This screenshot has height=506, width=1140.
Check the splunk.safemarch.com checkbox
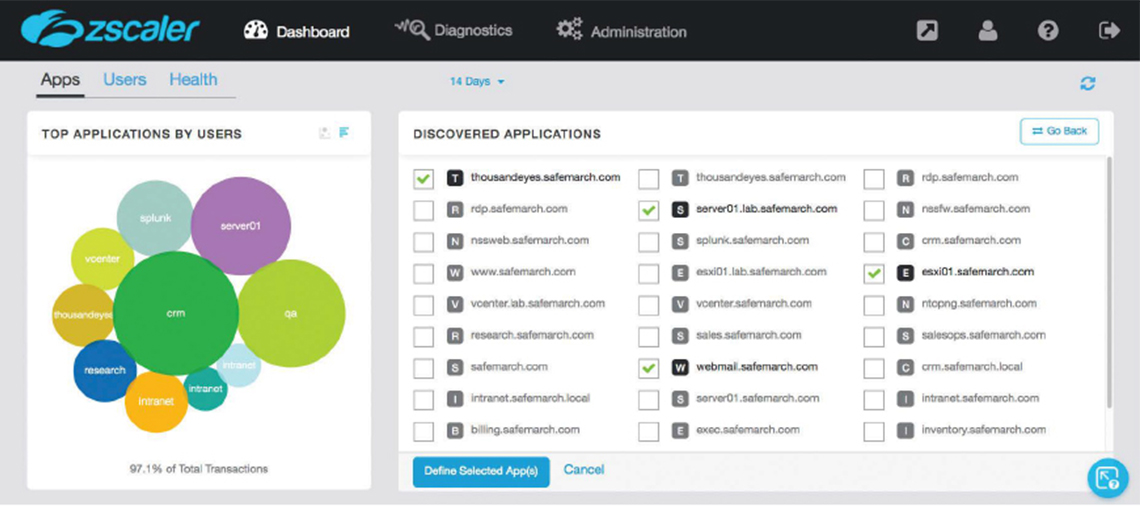[649, 241]
